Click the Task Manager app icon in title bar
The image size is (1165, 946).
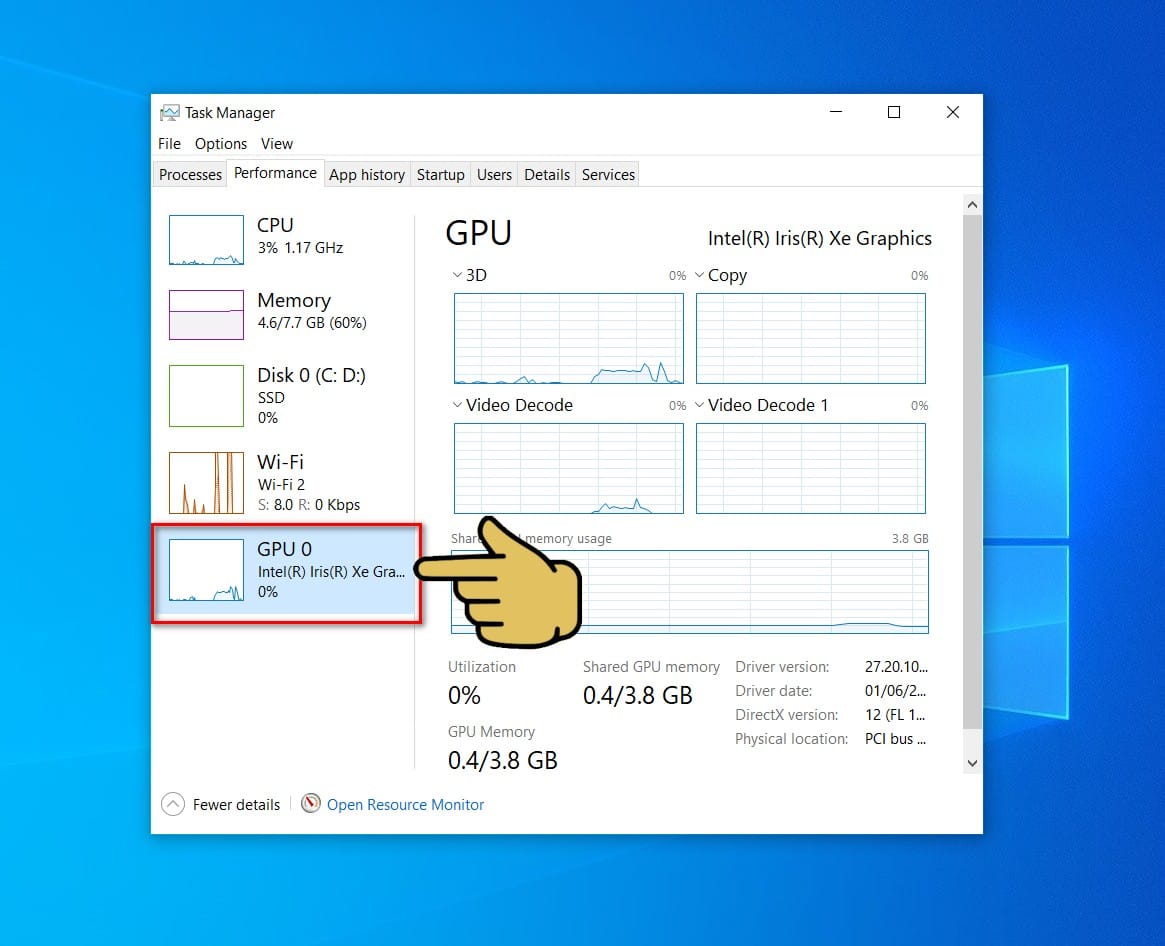[x=169, y=112]
